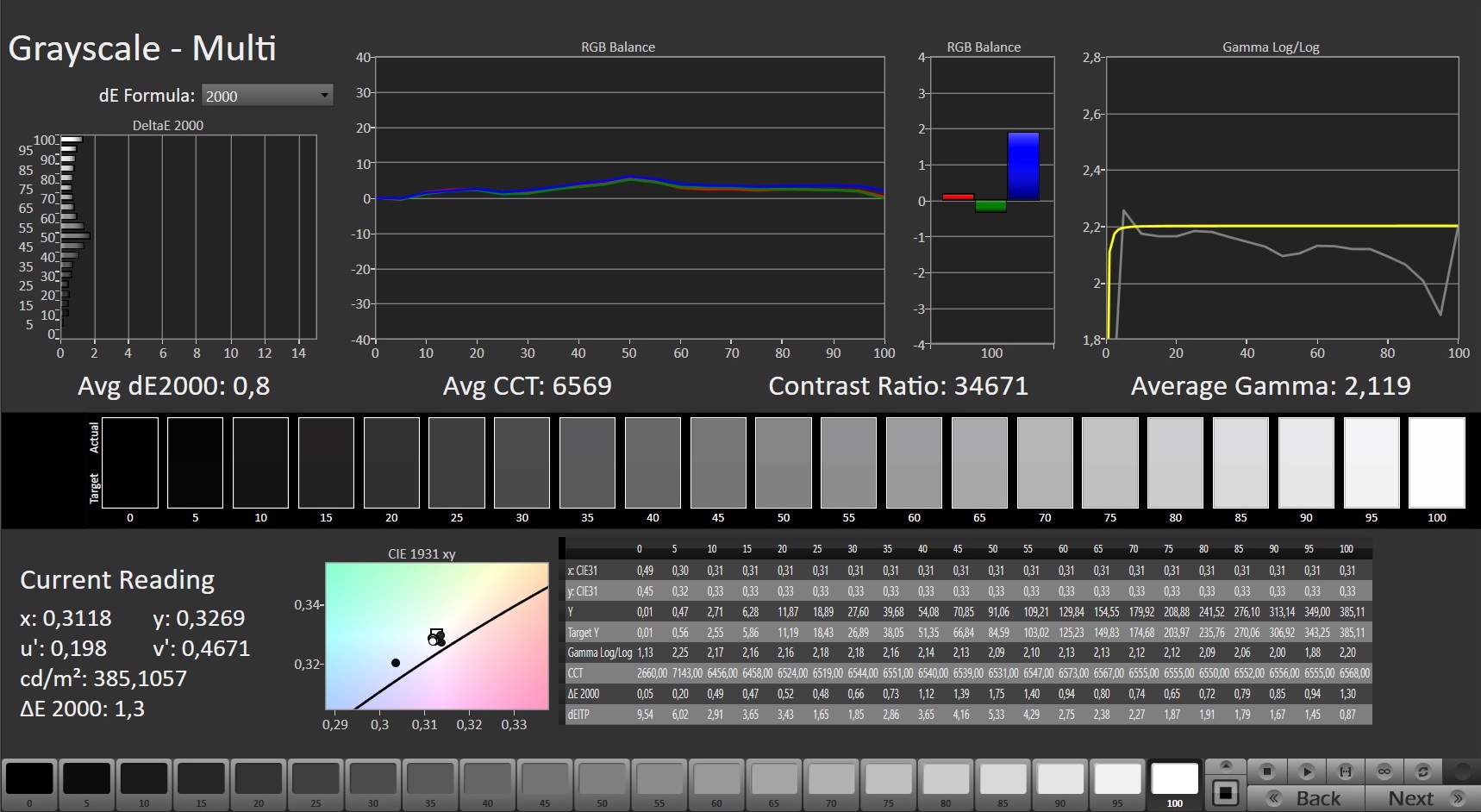Click the black square pattern icon
This screenshot has height=812, width=1481.
pos(1225,792)
